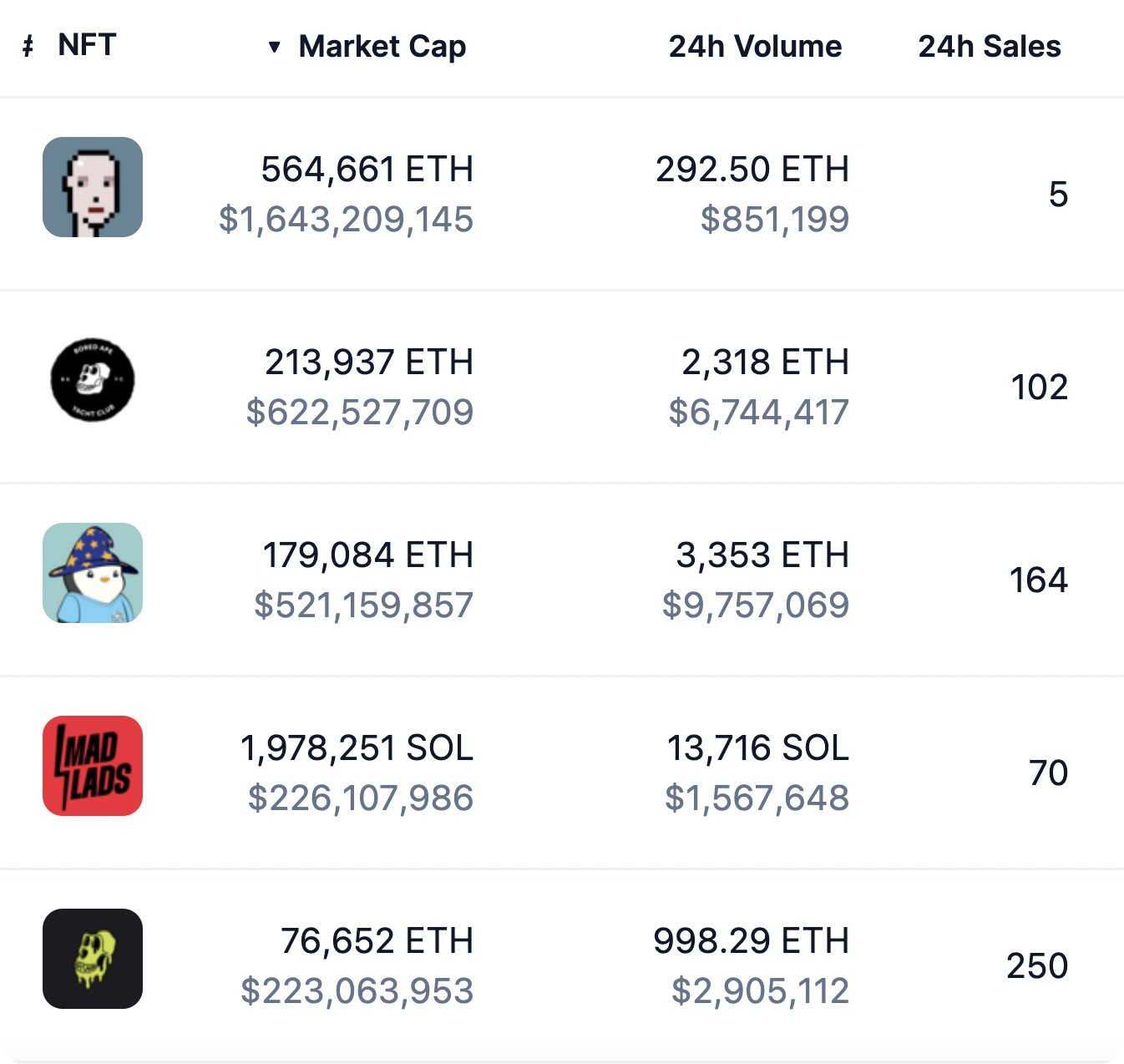1124x1064 pixels.
Task: Sort by the 24h Sales column
Action: [x=990, y=47]
